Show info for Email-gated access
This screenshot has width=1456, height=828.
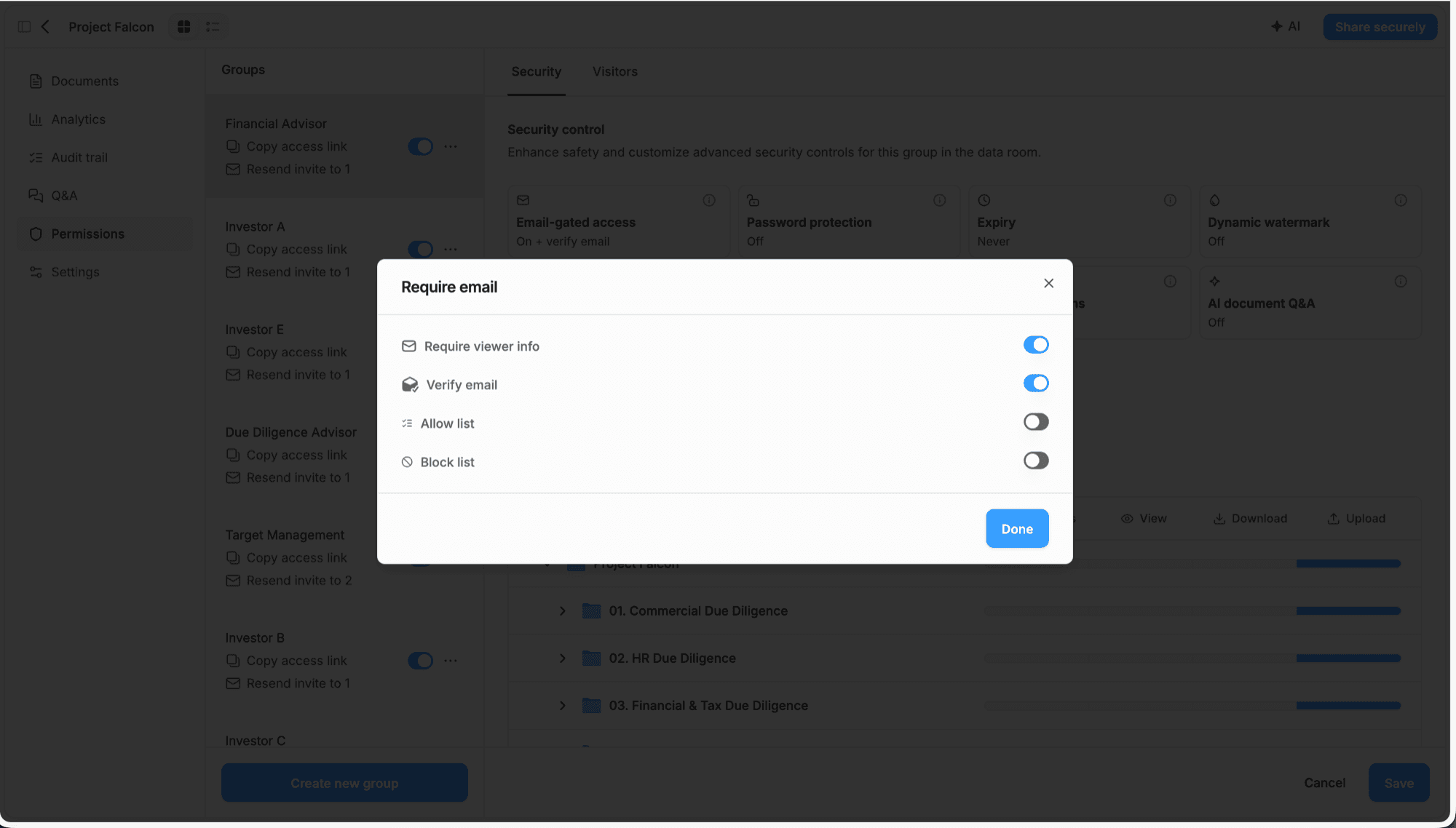pos(709,200)
